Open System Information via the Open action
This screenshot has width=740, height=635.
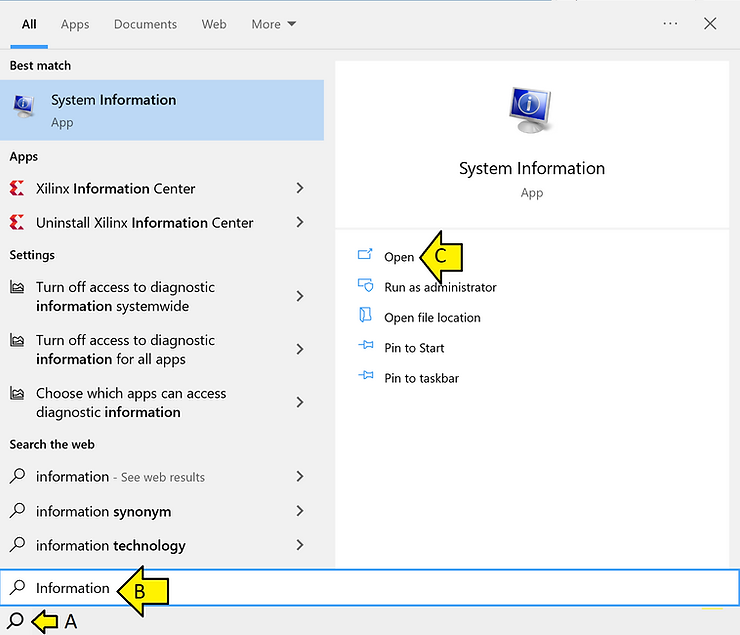pos(398,257)
